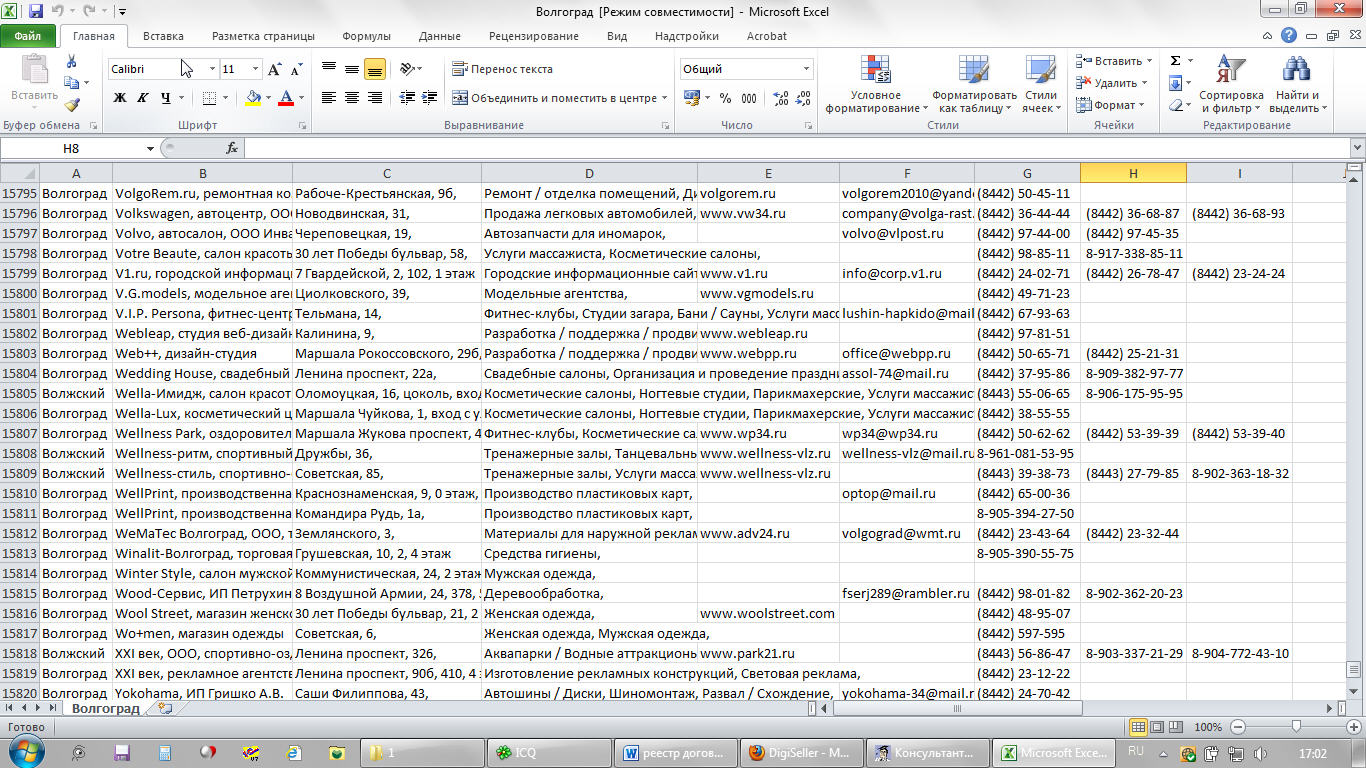Decrease font size with small A icon
The width and height of the screenshot is (1366, 768).
click(296, 69)
